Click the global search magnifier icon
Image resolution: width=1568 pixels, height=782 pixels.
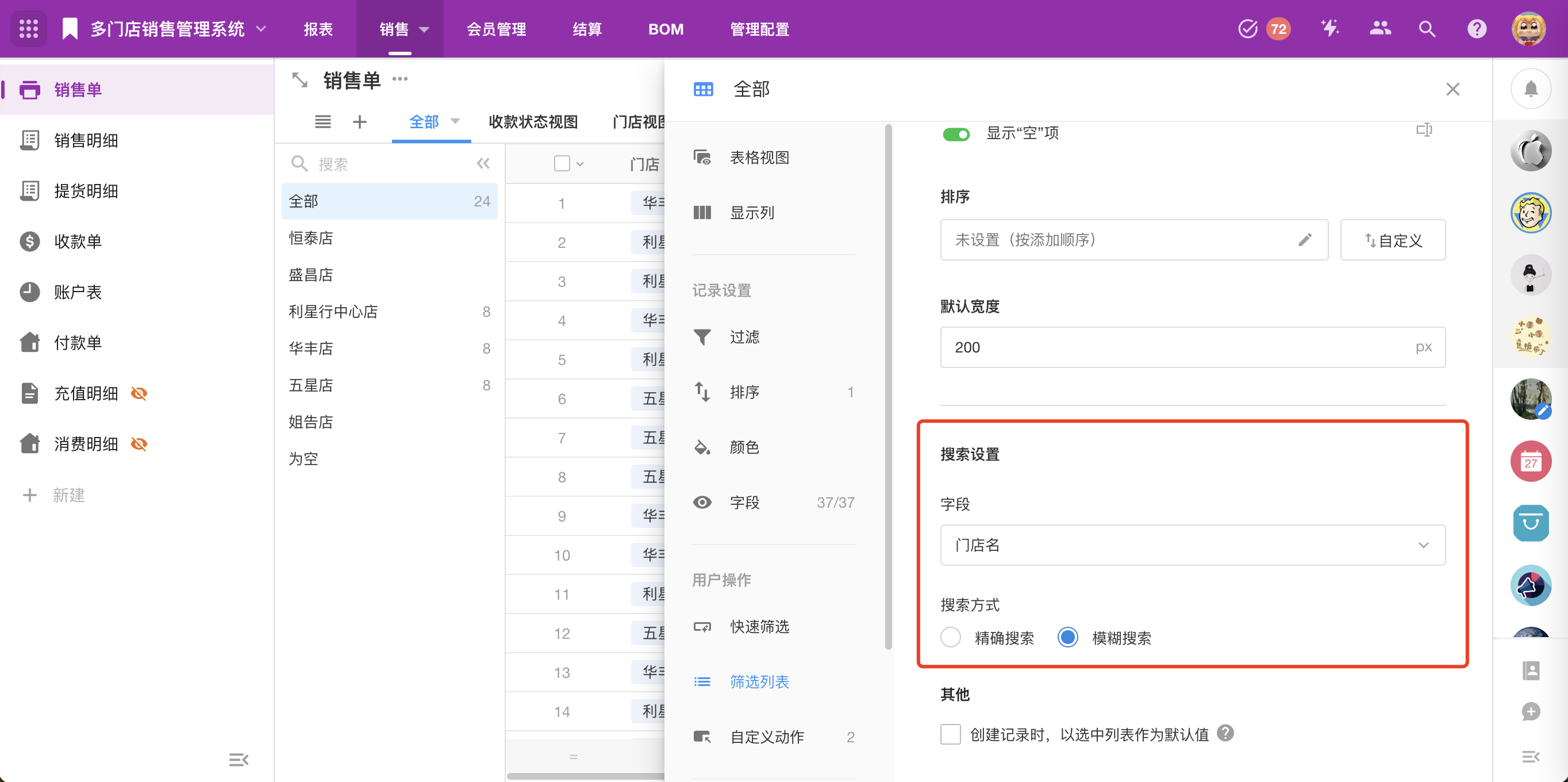(1427, 29)
